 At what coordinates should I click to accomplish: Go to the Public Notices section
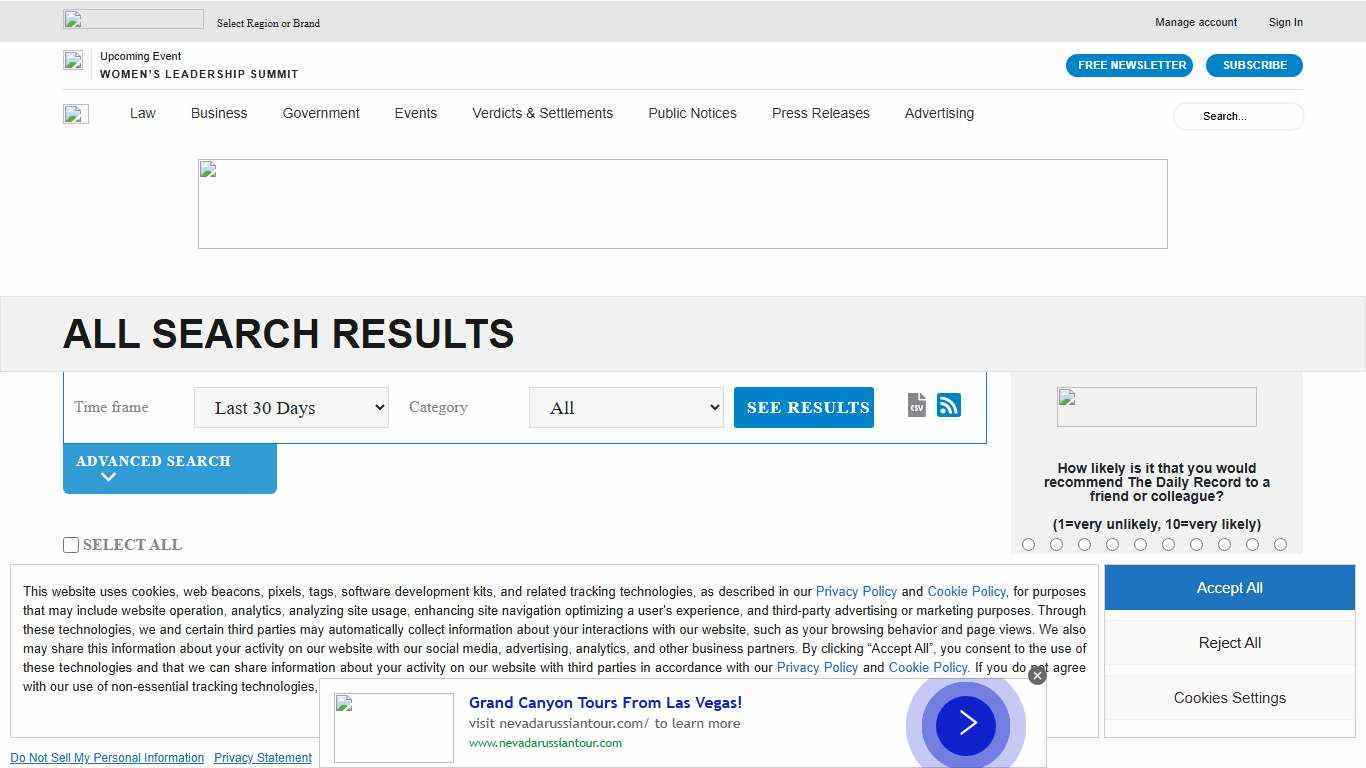click(692, 113)
